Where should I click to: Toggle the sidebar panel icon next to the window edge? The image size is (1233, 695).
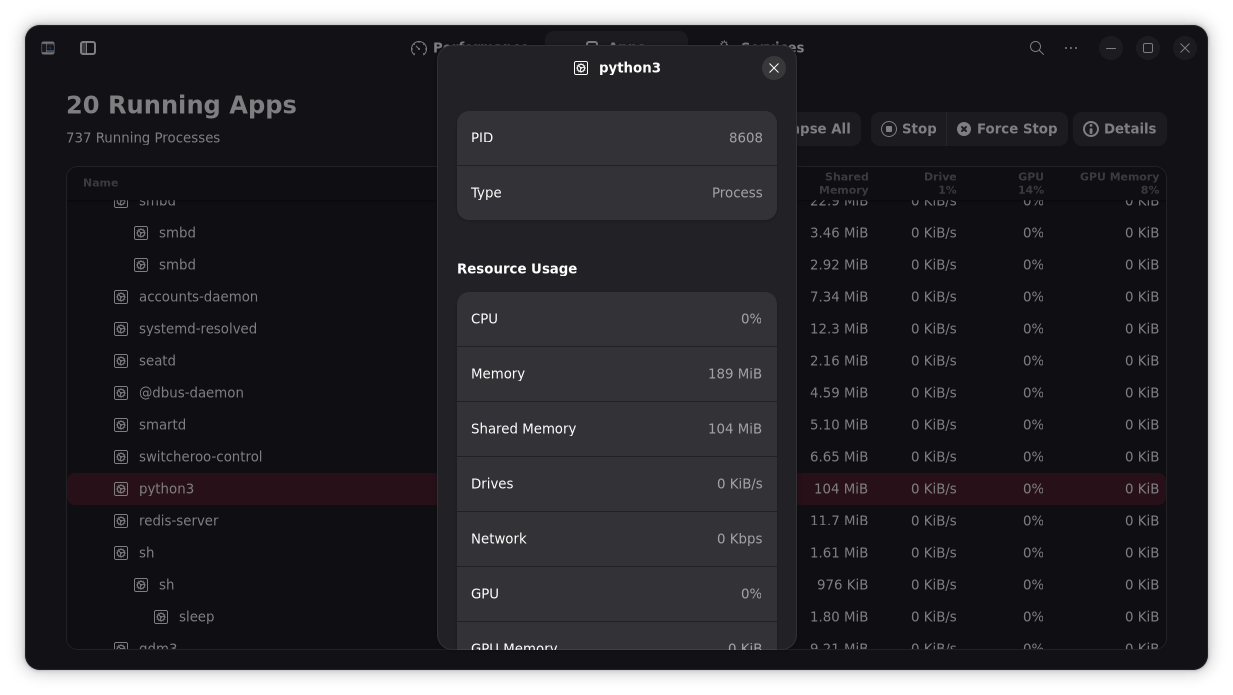[x=48, y=48]
